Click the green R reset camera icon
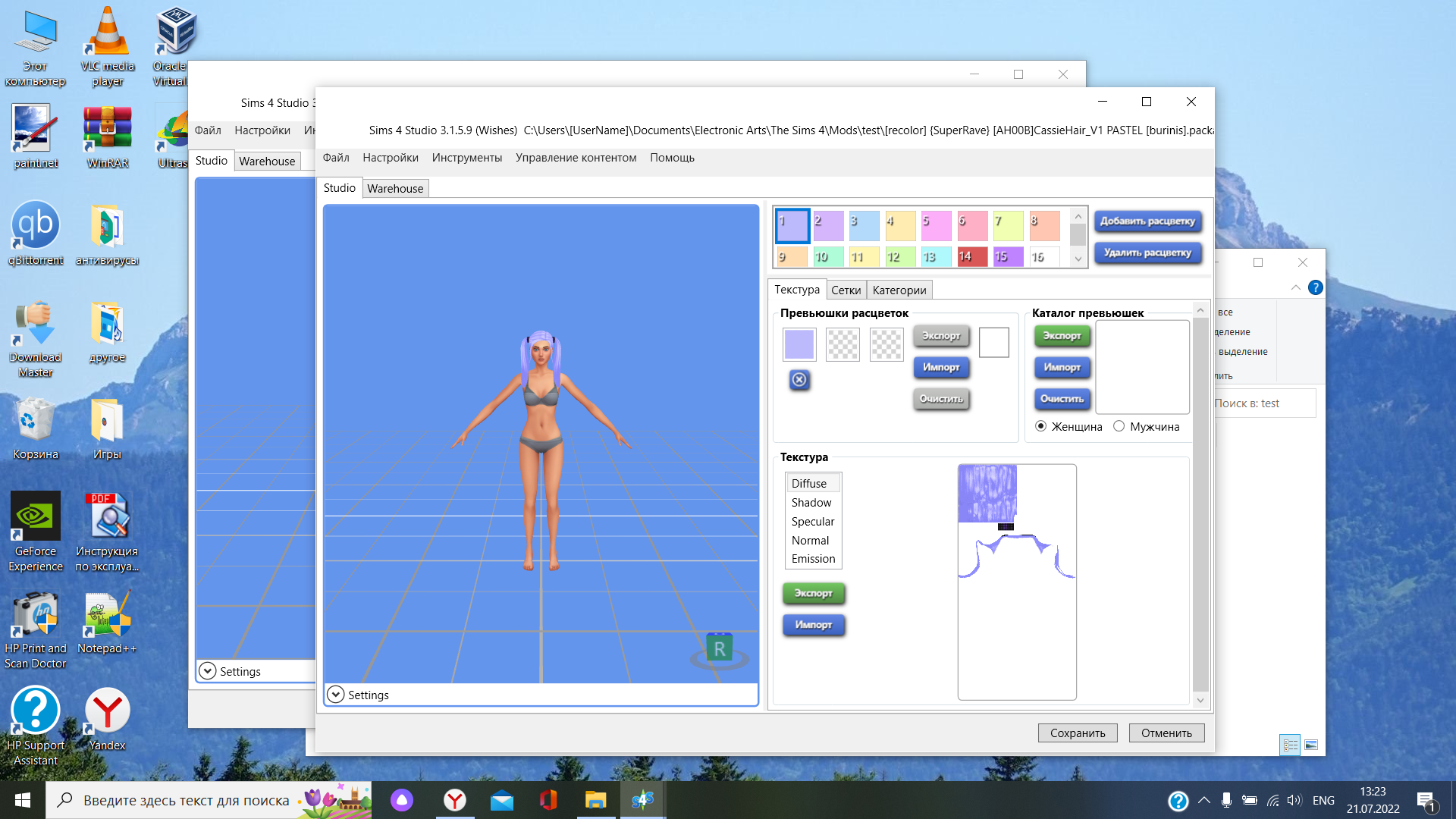 coord(719,649)
